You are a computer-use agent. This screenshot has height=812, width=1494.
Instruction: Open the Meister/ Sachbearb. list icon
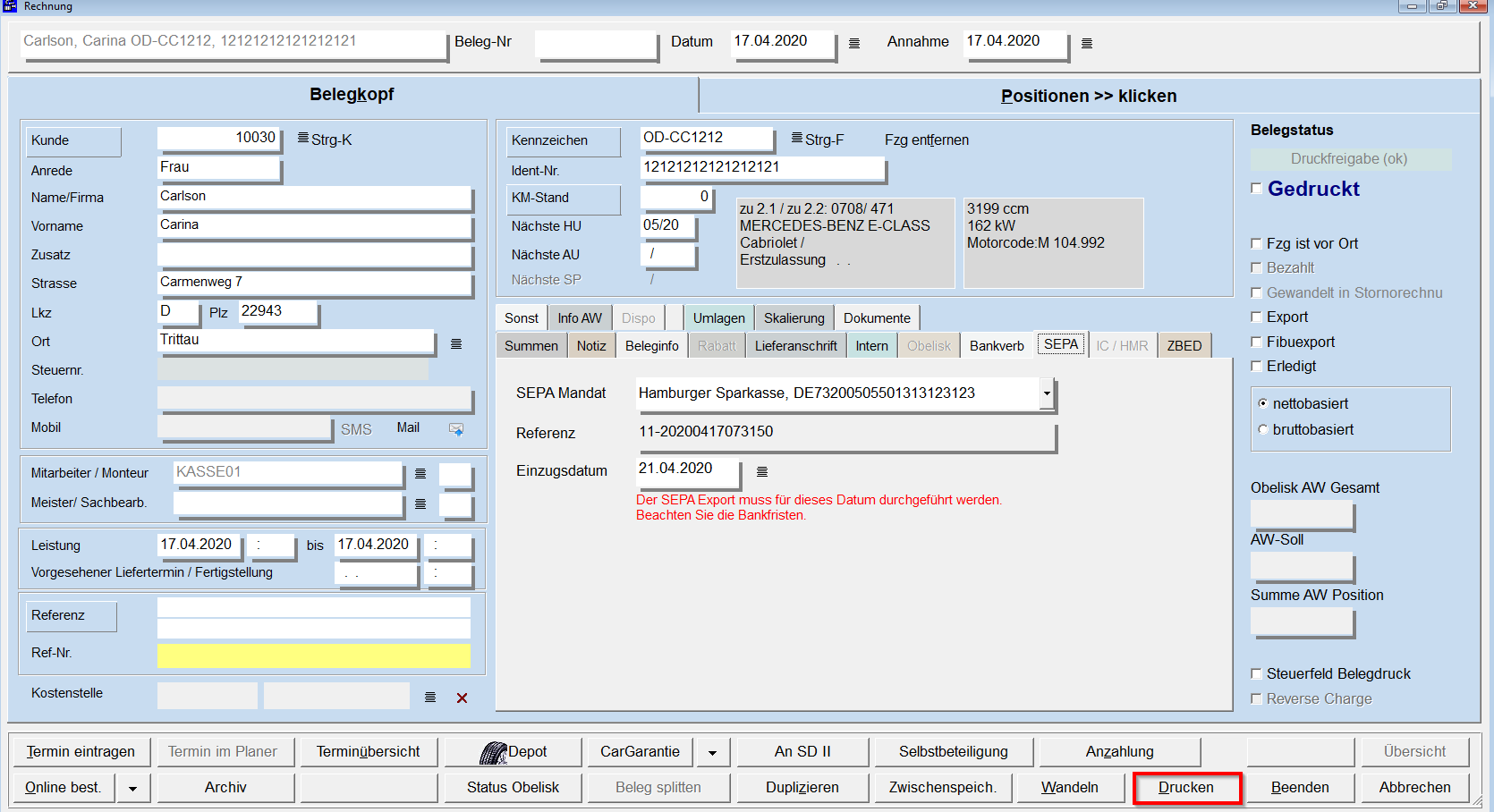click(420, 504)
